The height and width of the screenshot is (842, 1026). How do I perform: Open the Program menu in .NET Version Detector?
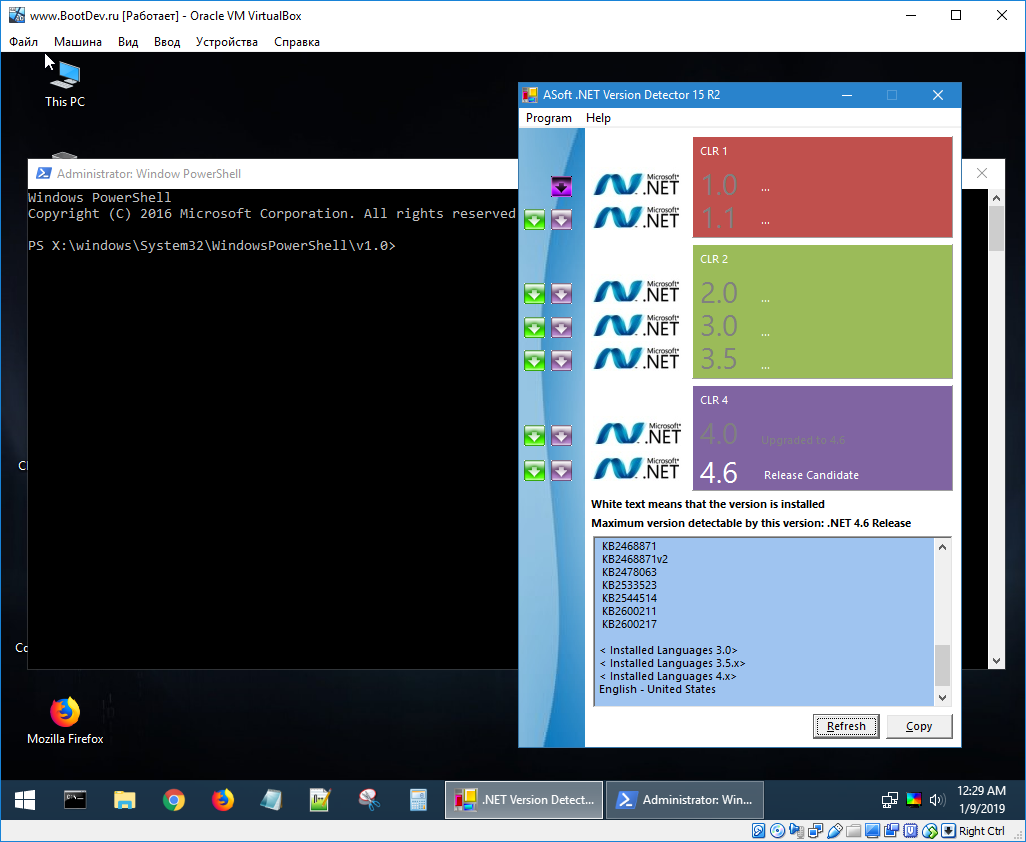[548, 118]
